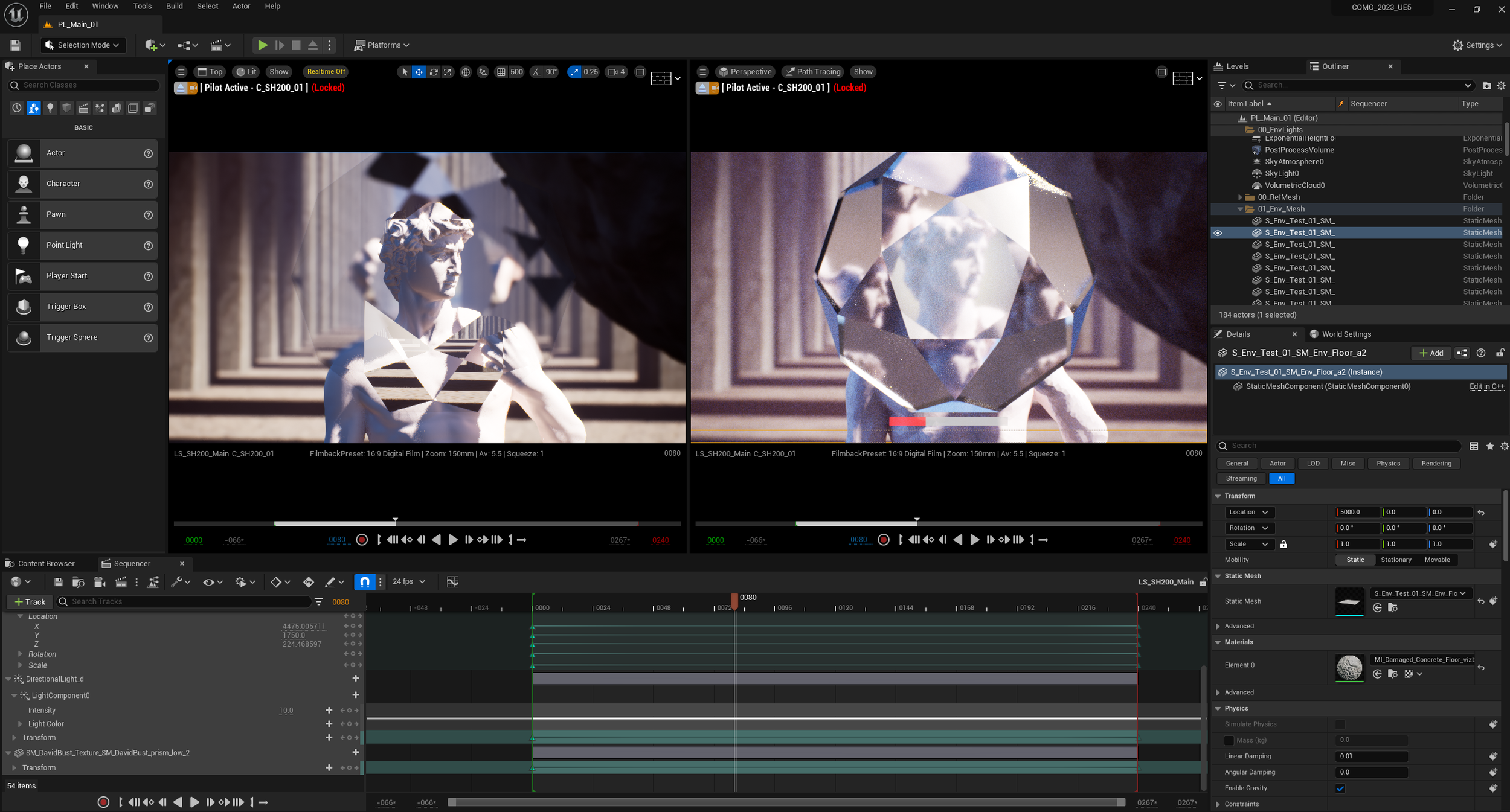Open Sequencer curve editor icon
The height and width of the screenshot is (812, 1510).
click(x=452, y=582)
